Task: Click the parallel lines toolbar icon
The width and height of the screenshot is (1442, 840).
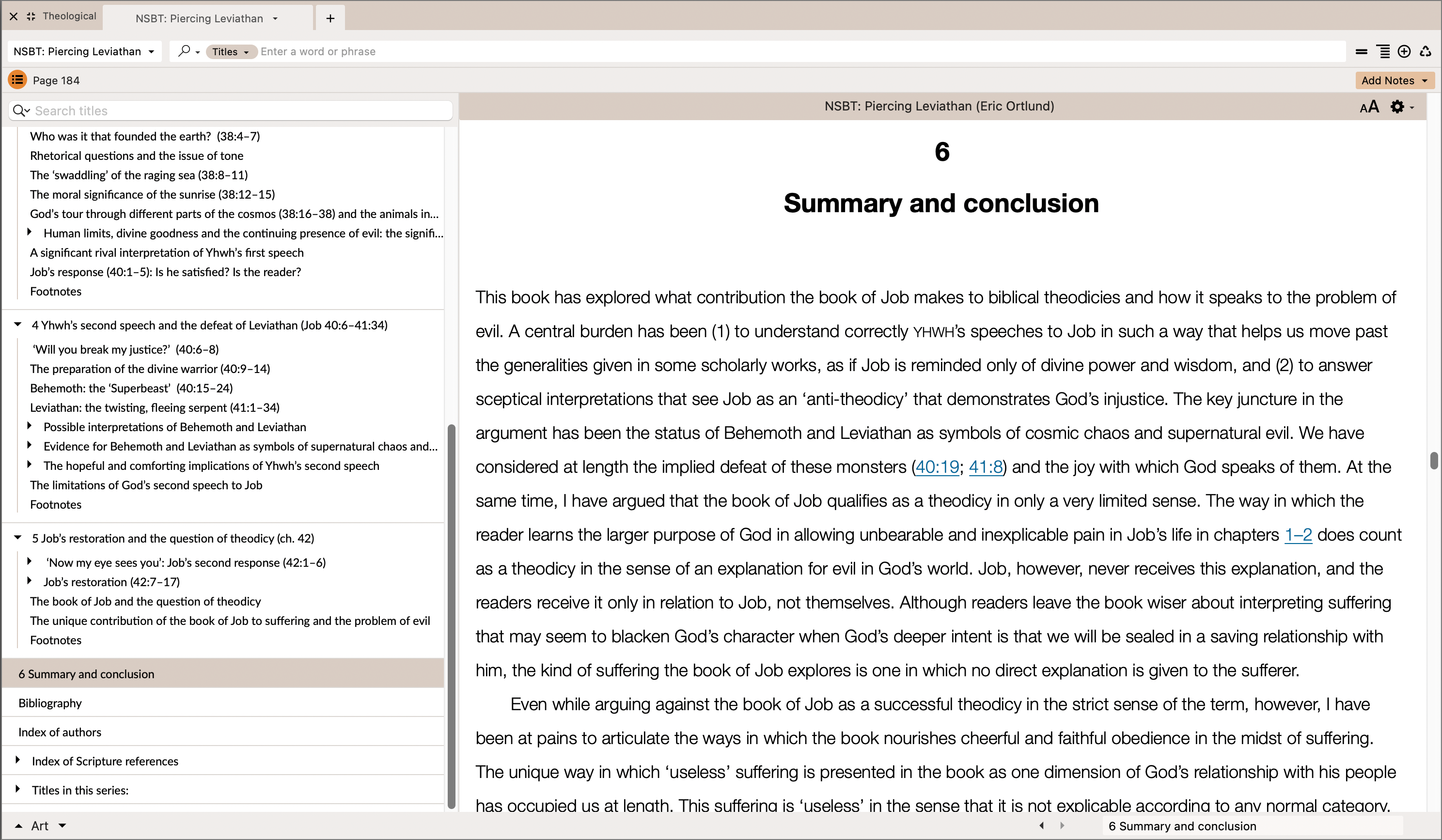Action: point(1361,51)
